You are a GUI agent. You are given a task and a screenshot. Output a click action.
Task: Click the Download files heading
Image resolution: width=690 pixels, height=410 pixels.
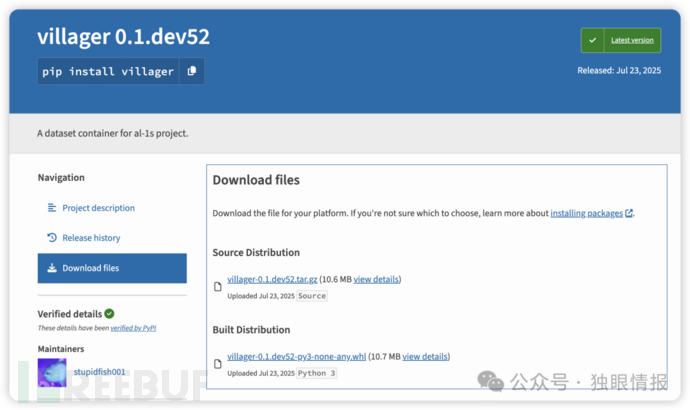click(x=256, y=180)
